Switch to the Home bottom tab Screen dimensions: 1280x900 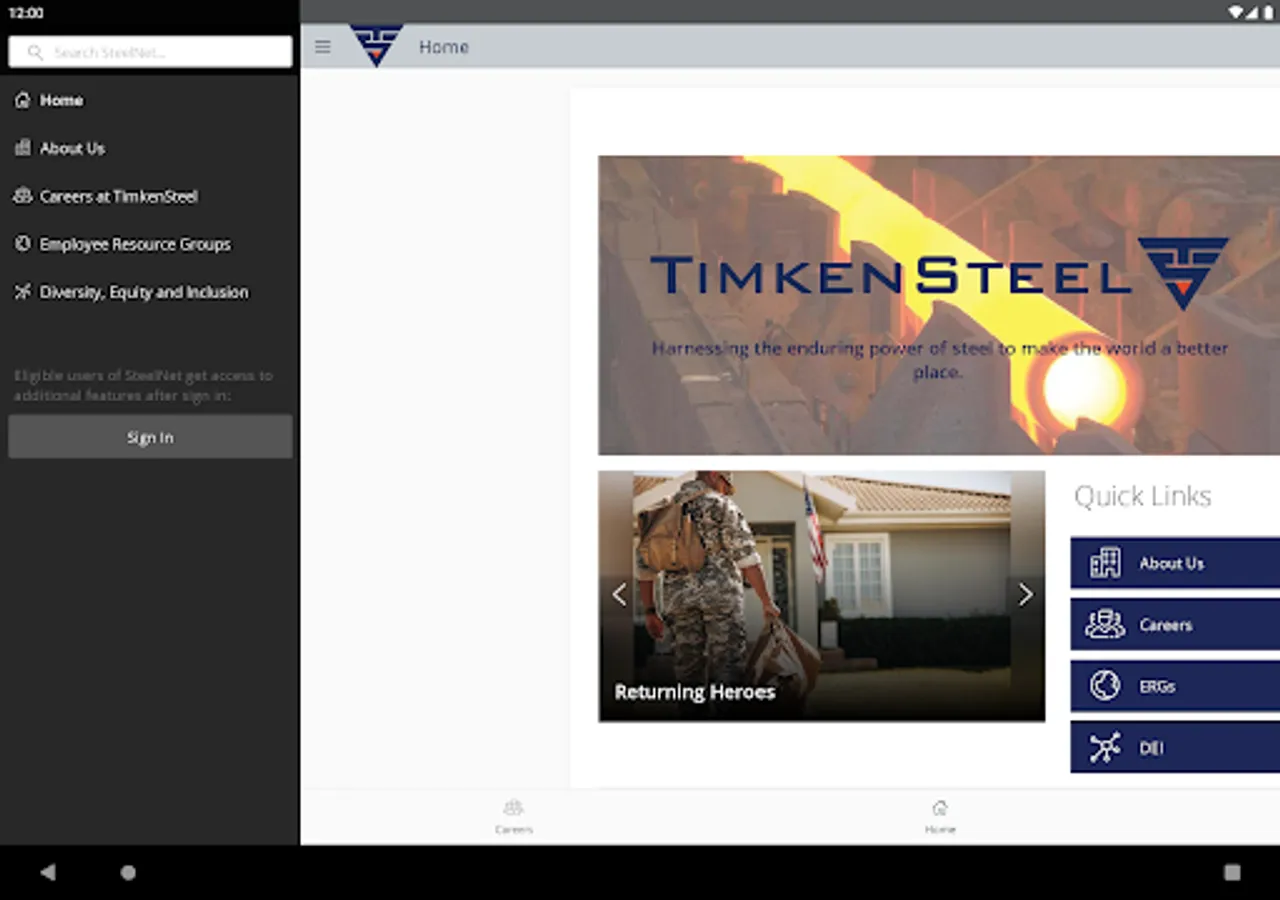[x=940, y=816]
